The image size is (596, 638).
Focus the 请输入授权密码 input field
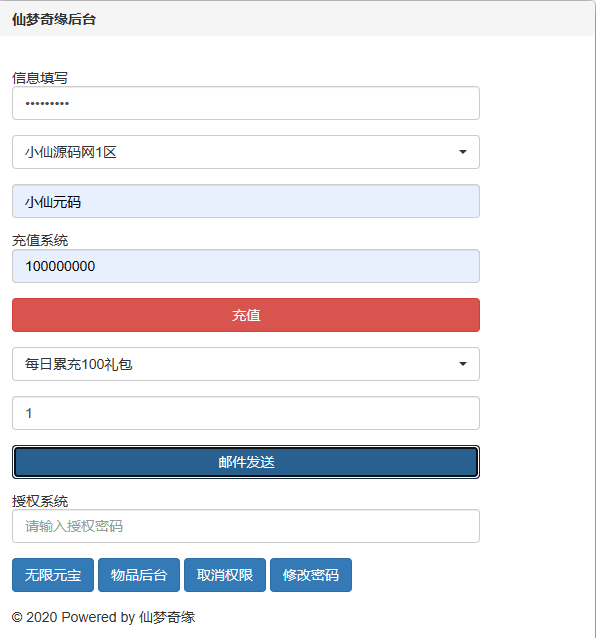click(x=246, y=526)
